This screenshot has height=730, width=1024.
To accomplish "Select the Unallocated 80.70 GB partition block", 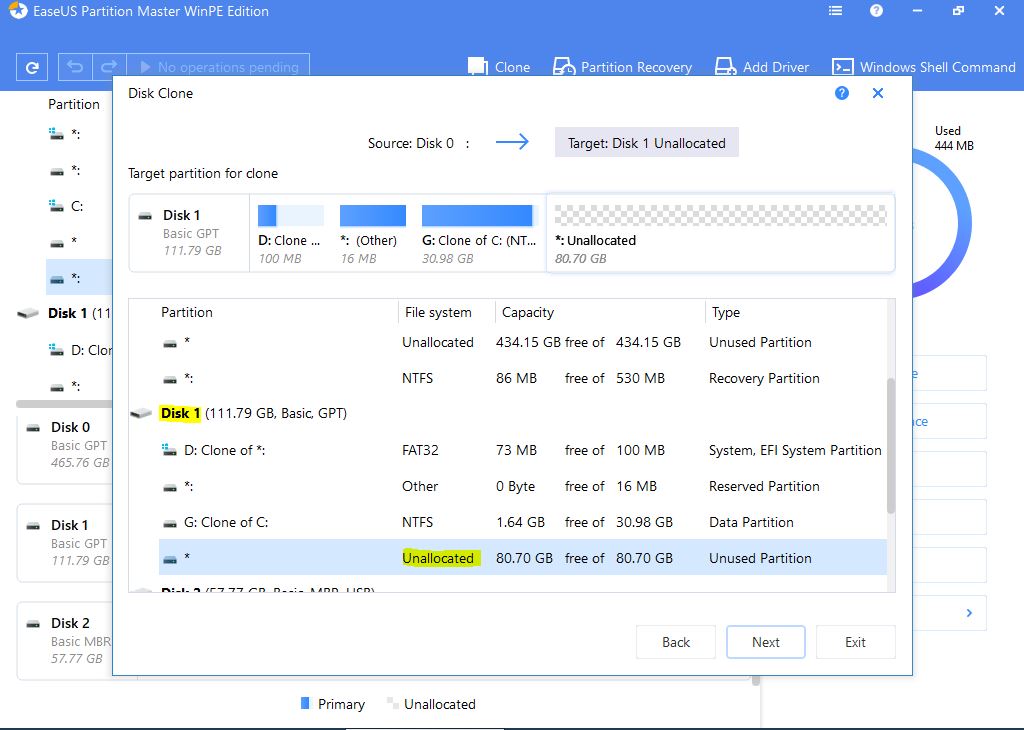I will [x=720, y=233].
